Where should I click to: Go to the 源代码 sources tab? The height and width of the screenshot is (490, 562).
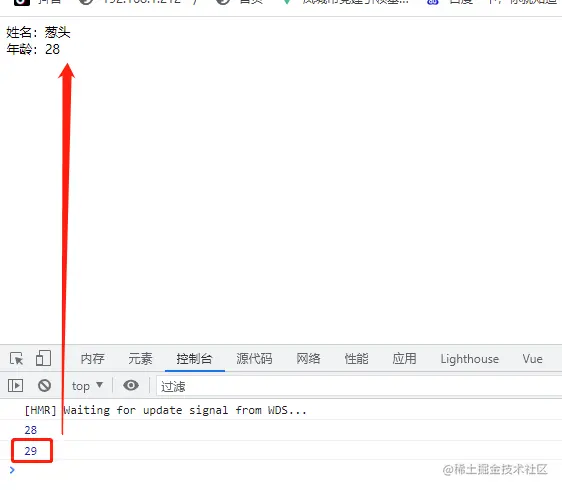tap(254, 359)
